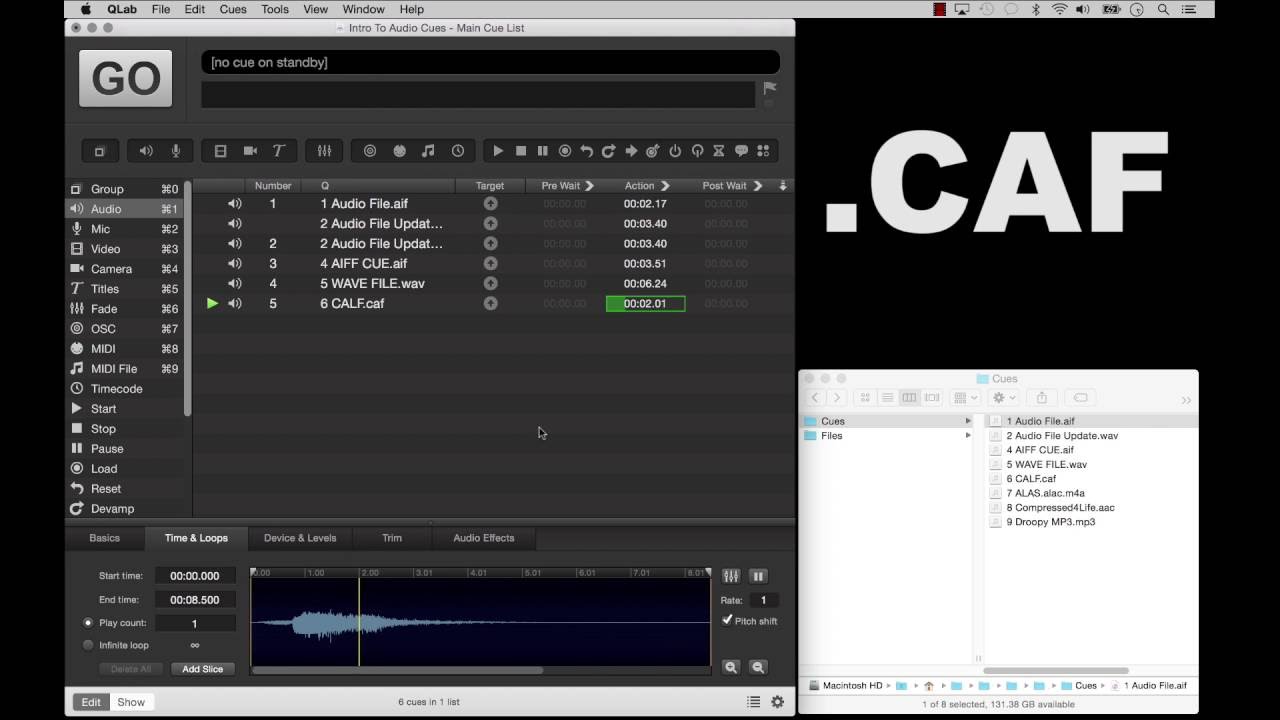Click the square Stop cue toolbar icon
The image size is (1280, 720).
point(521,151)
